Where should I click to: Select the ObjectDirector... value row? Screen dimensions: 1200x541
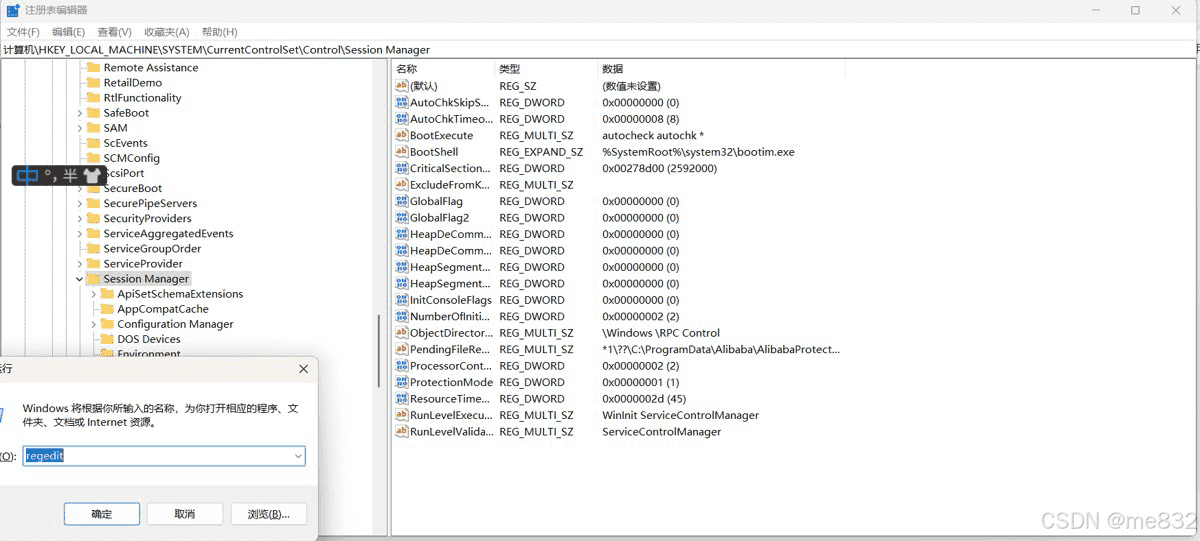coord(620,333)
